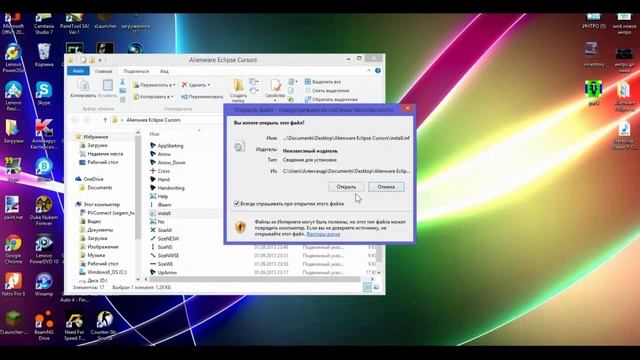This screenshot has width=640, height=360.
Task: Open the Файл tab in Explorer
Action: [x=78, y=71]
